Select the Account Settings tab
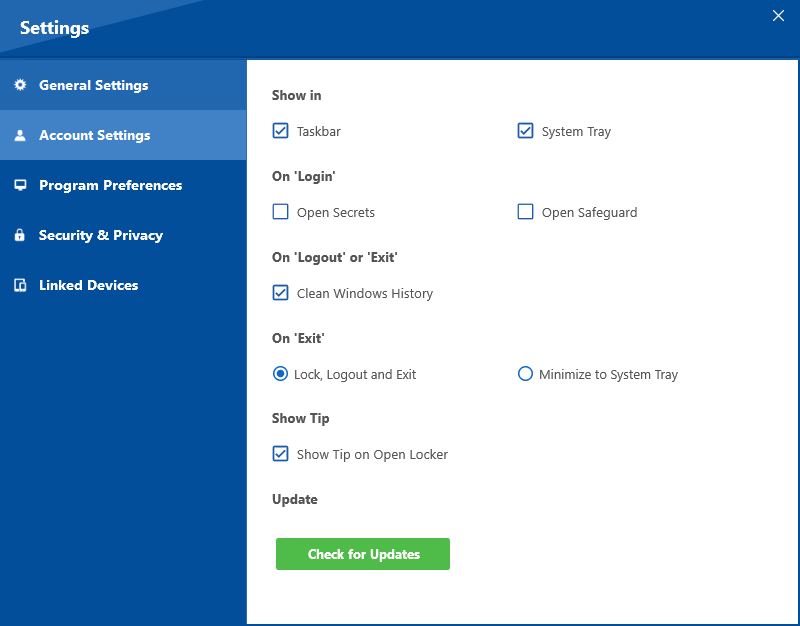 tap(94, 135)
